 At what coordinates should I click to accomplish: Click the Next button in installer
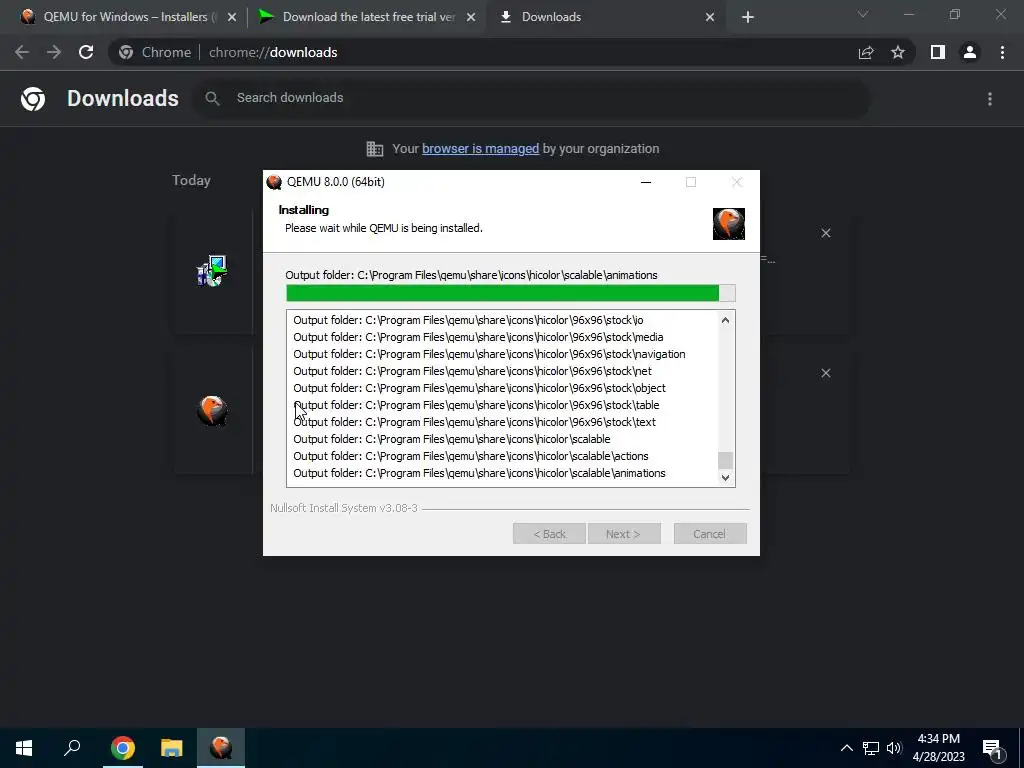(x=624, y=534)
